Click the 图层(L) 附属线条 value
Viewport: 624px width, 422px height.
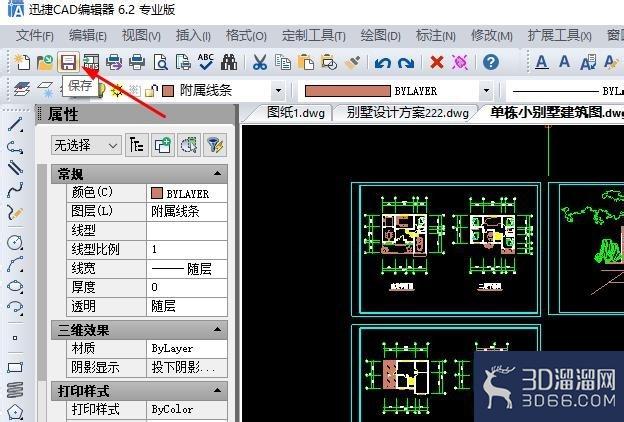187,211
